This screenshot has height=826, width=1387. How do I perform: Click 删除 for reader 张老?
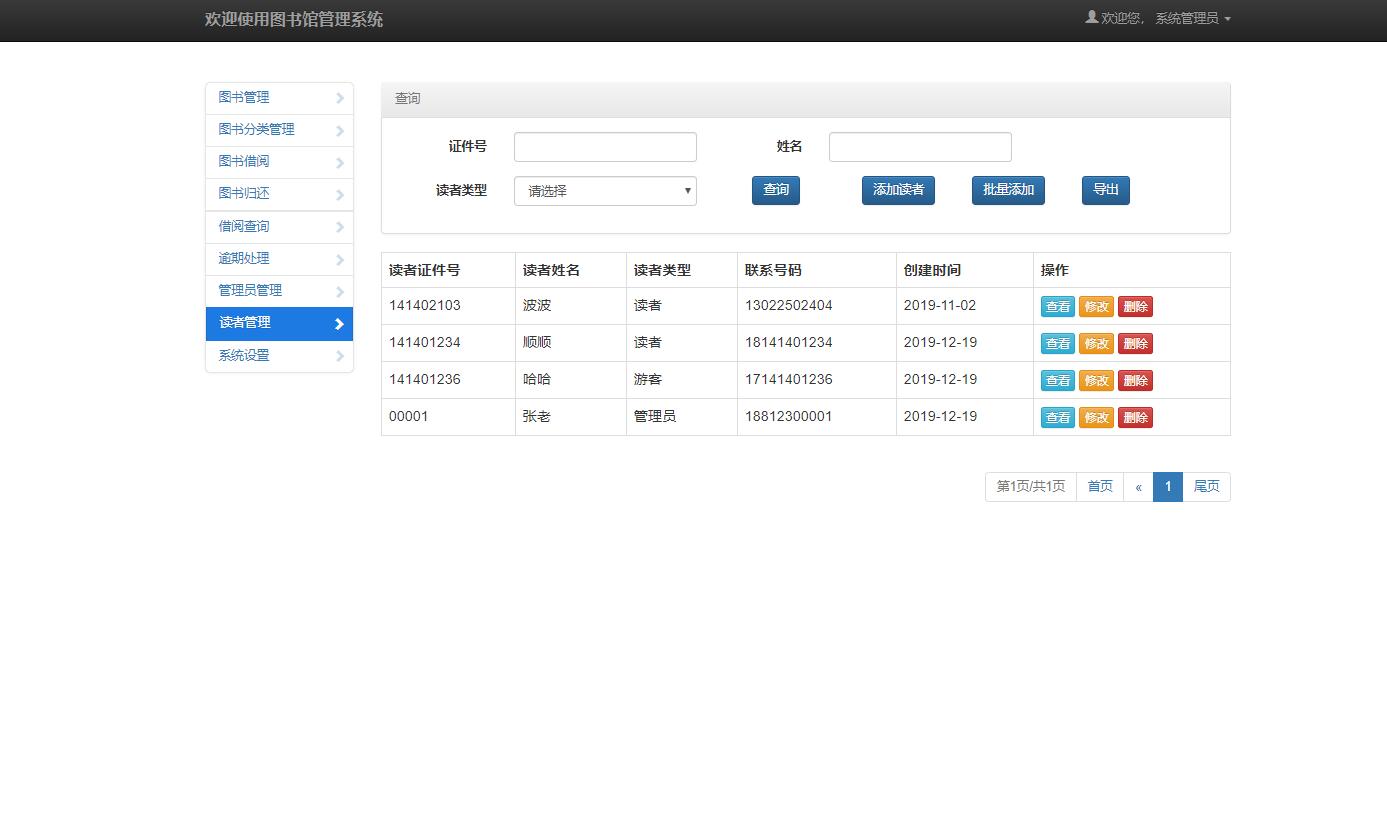pyautogui.click(x=1135, y=417)
